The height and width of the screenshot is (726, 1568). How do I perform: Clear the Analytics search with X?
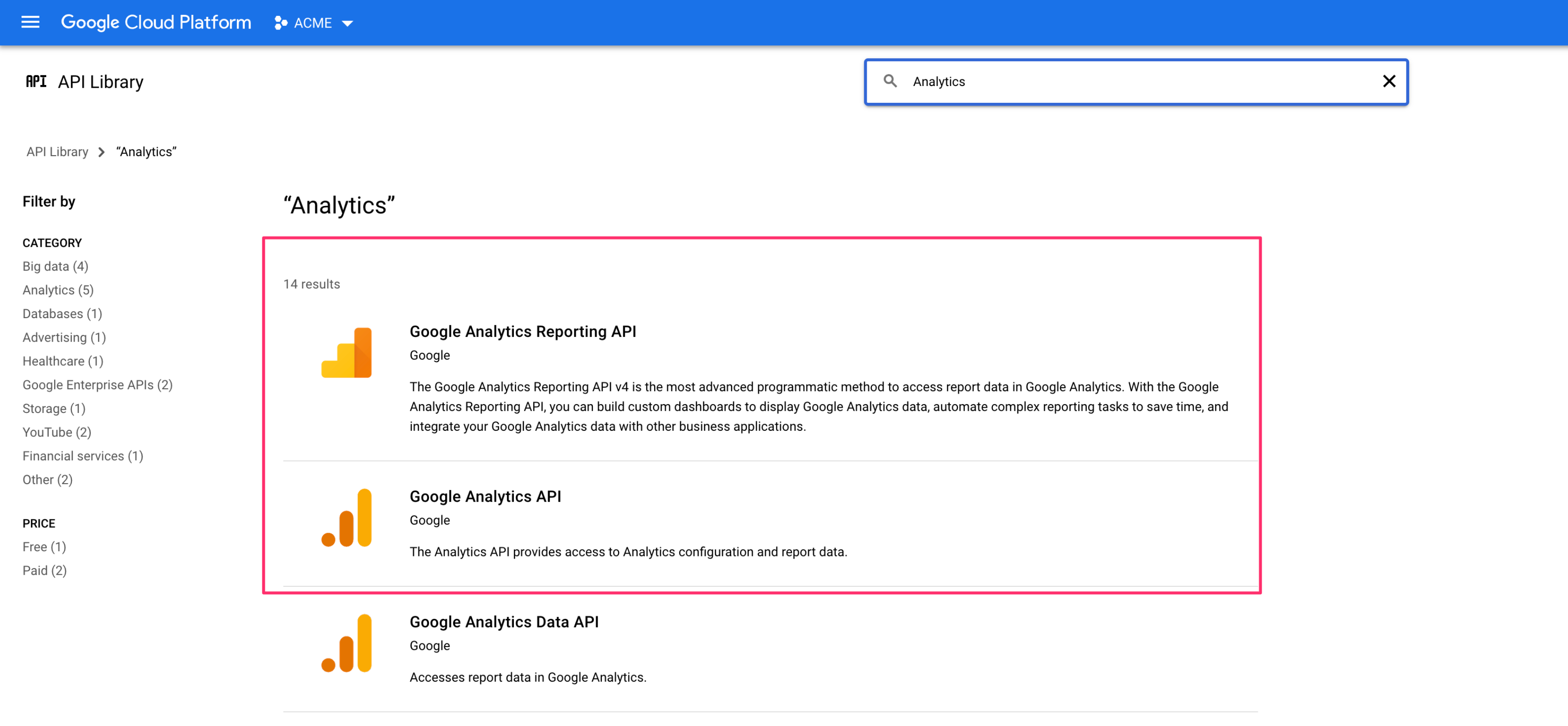pyautogui.click(x=1389, y=81)
